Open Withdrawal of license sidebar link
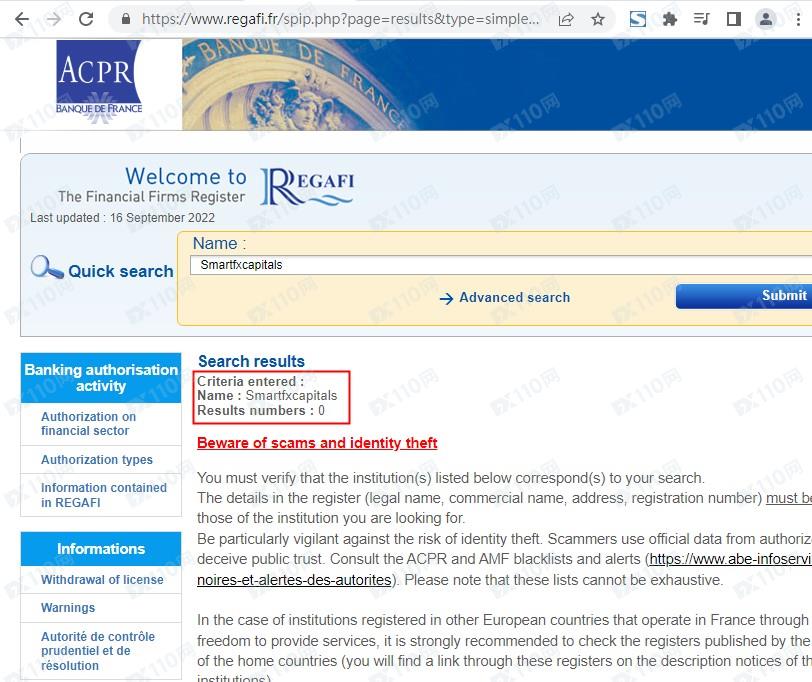 point(102,580)
